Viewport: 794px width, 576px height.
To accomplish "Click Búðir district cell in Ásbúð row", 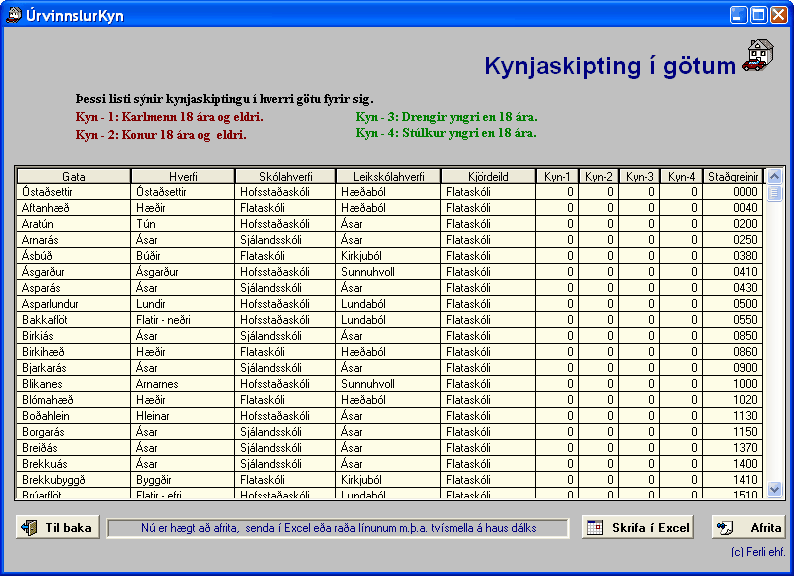I will pyautogui.click(x=183, y=256).
